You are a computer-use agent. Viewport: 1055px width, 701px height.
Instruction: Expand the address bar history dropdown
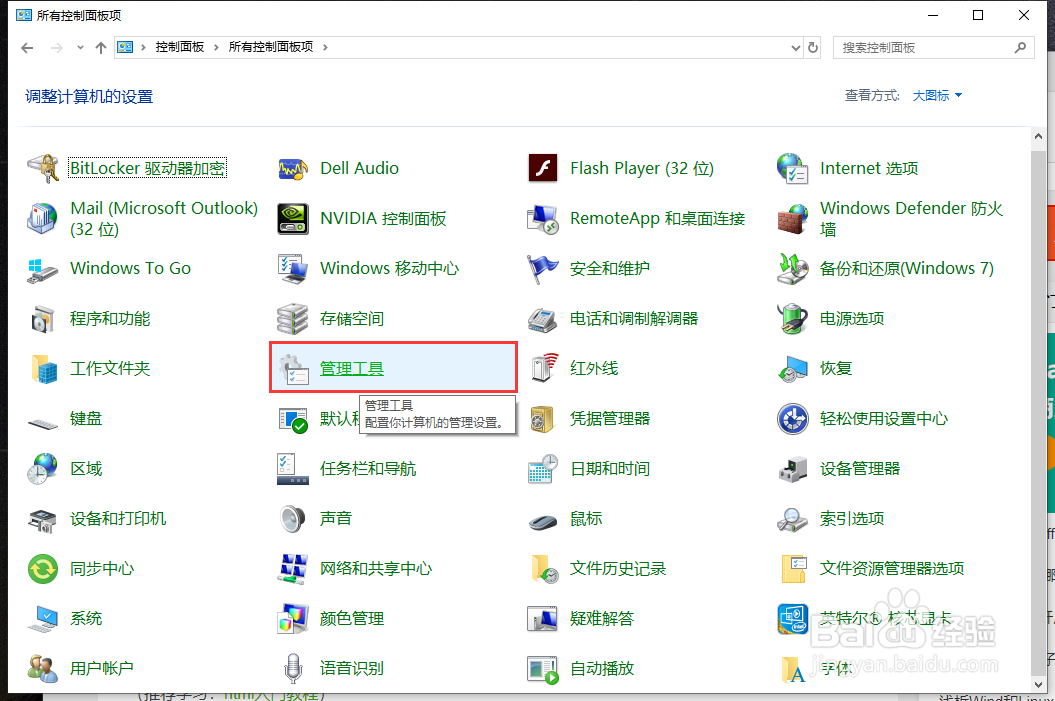coord(796,48)
